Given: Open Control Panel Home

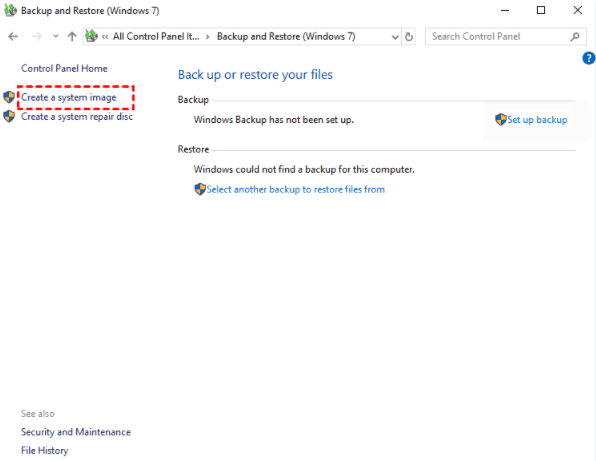Looking at the screenshot, I should pyautogui.click(x=64, y=68).
